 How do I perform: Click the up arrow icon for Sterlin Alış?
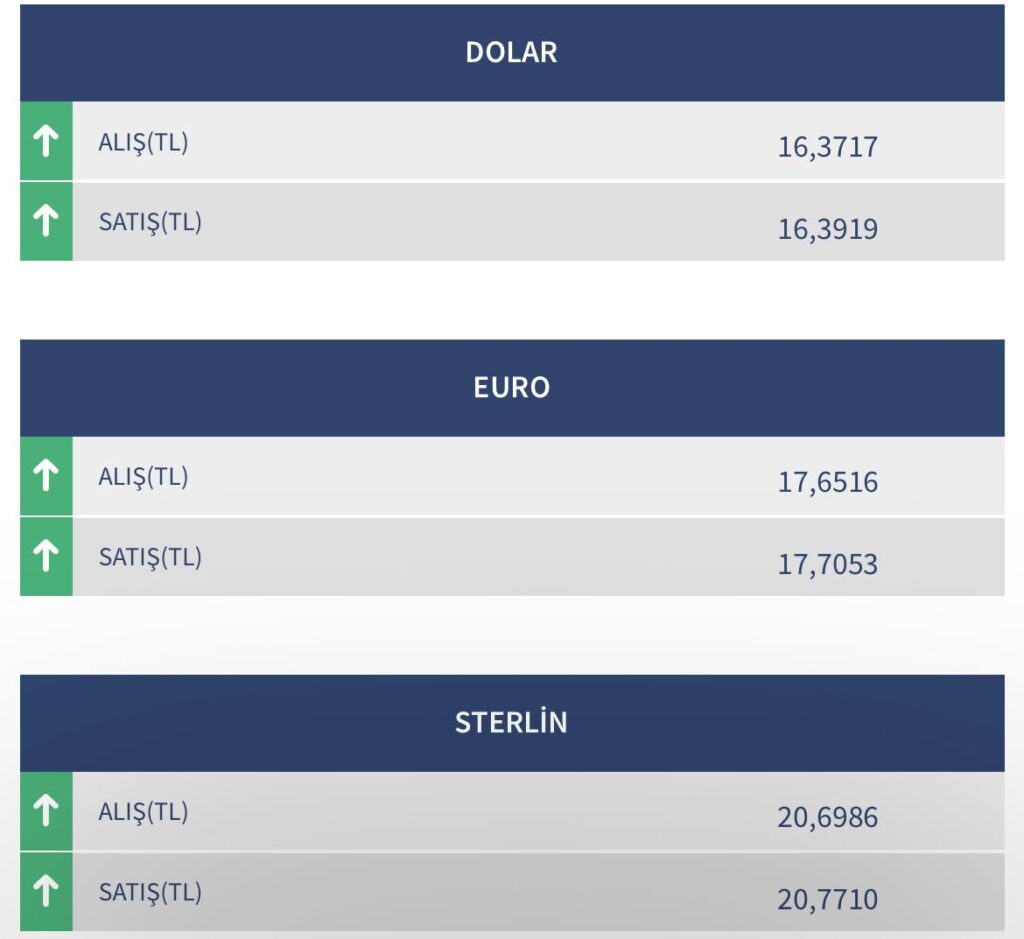pyautogui.click(x=46, y=810)
